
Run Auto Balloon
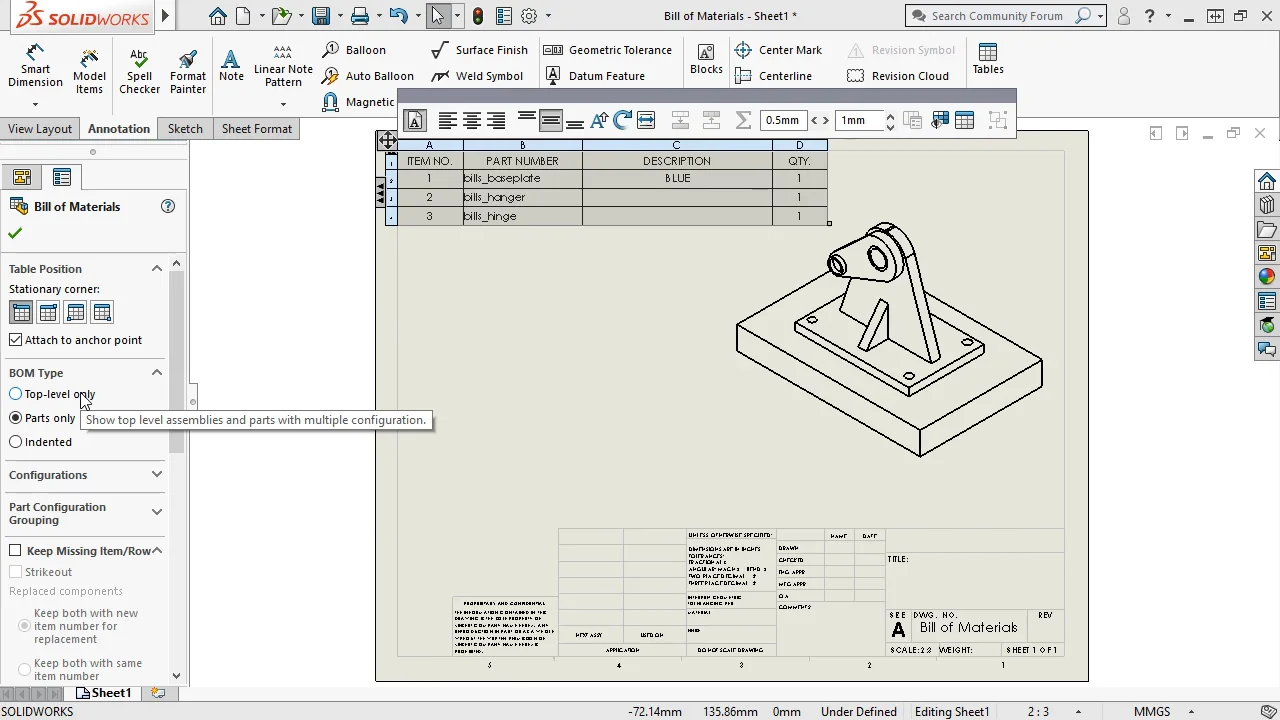point(368,76)
